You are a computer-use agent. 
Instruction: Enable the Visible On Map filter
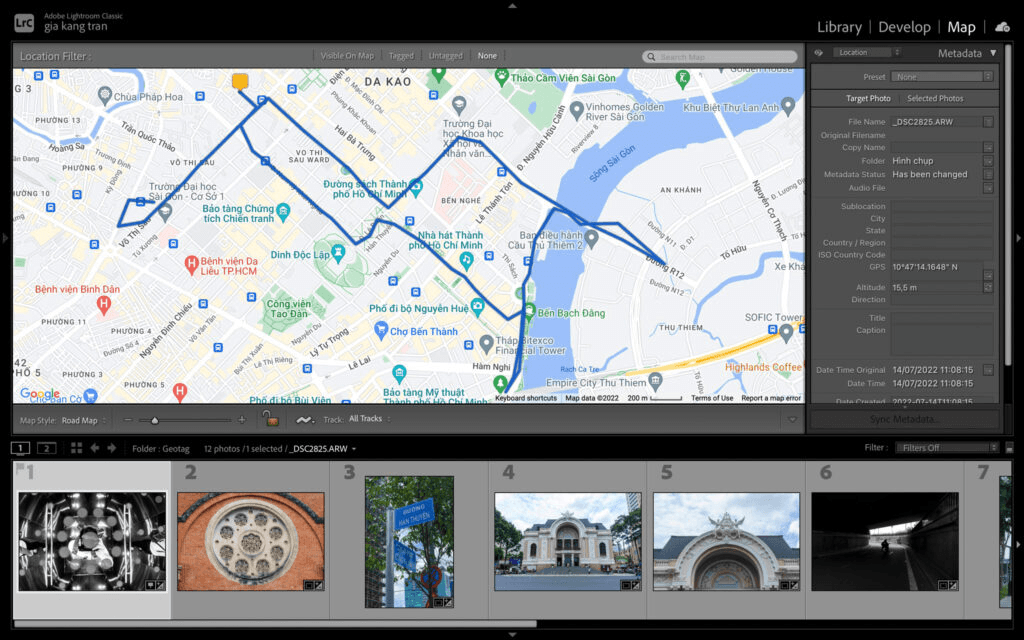click(x=347, y=56)
